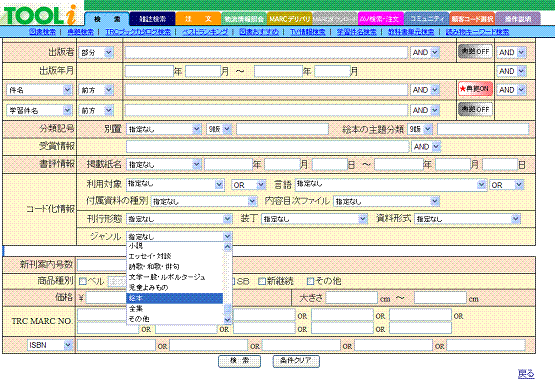Image resolution: width=555 pixels, height=383 pixels.
Task: Open the ISBN identifier-type dropdown
Action: [x=50, y=345]
